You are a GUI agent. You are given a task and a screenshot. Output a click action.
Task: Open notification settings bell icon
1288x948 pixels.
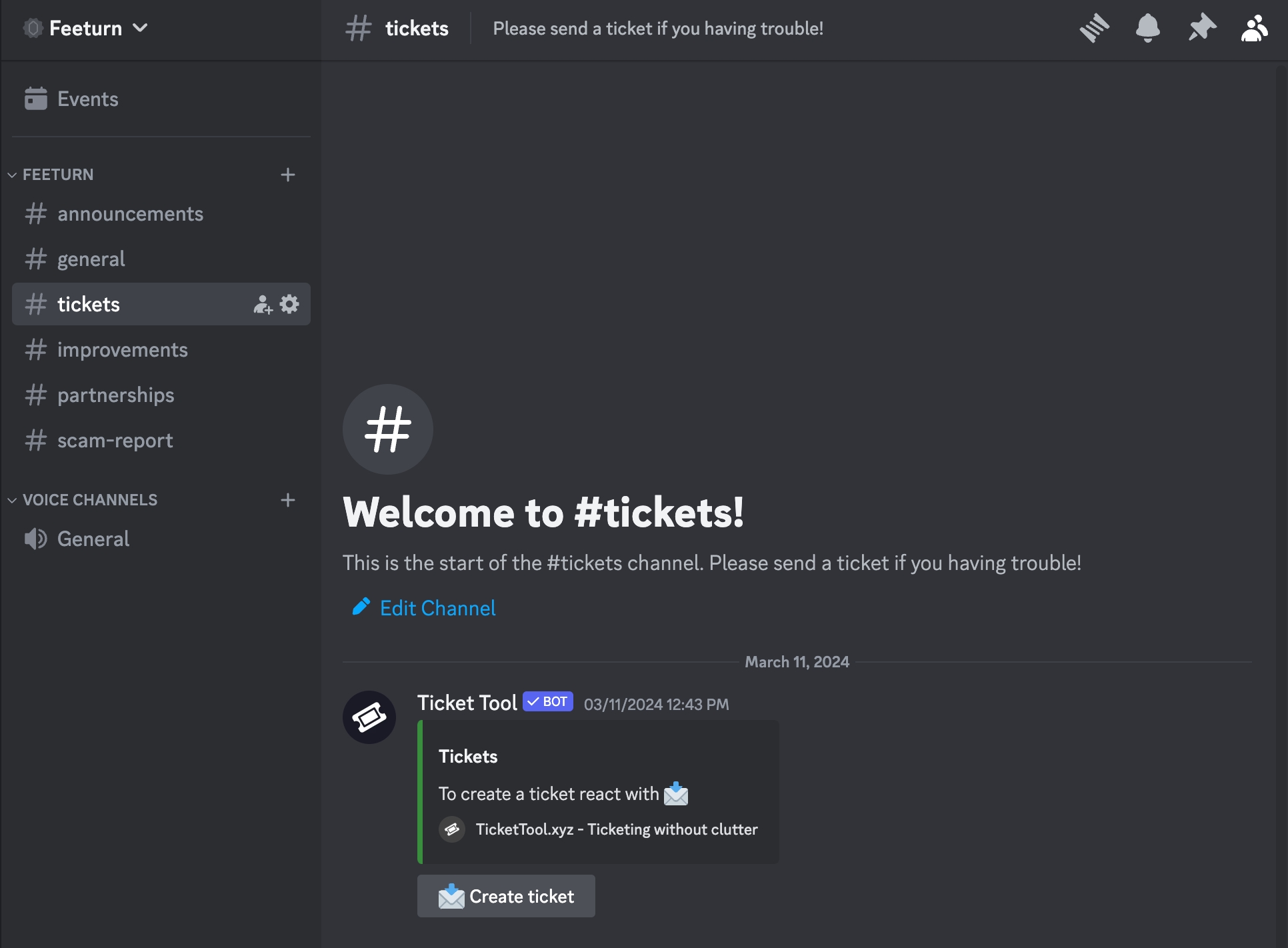(x=1147, y=29)
